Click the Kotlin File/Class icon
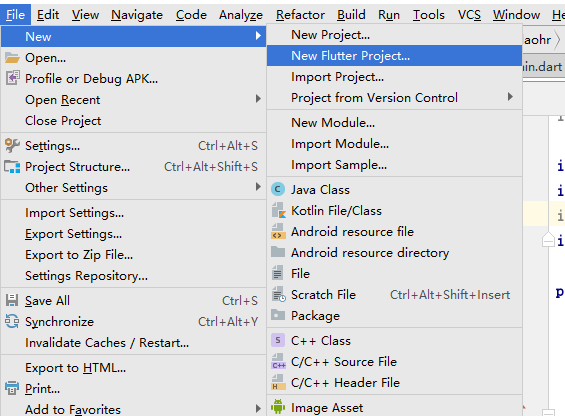The height and width of the screenshot is (416, 565). point(279,211)
